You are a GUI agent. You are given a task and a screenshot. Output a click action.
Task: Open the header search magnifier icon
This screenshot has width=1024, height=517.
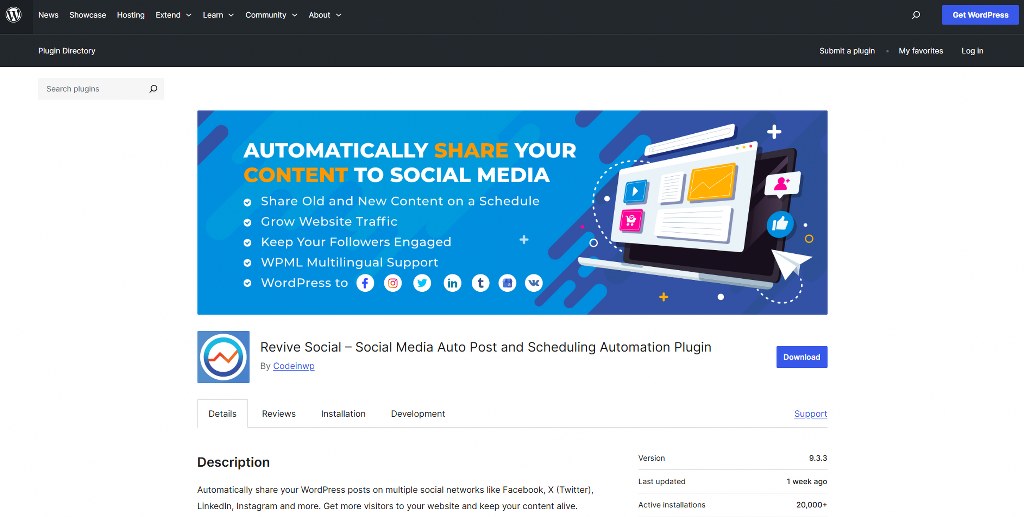[x=916, y=15]
